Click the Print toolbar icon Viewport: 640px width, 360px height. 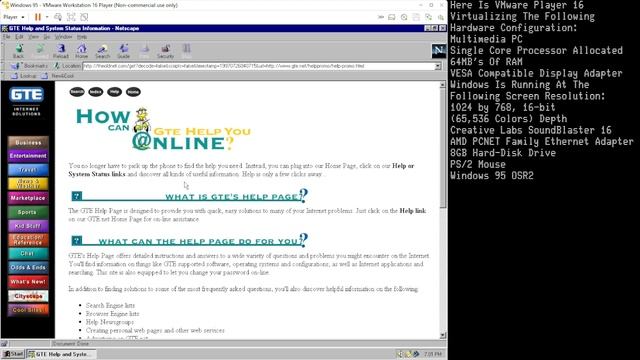pyautogui.click(x=144, y=51)
